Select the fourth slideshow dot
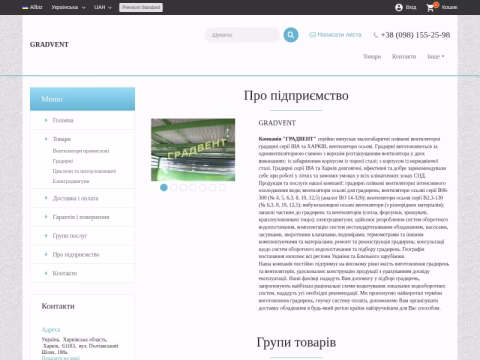 (193, 188)
